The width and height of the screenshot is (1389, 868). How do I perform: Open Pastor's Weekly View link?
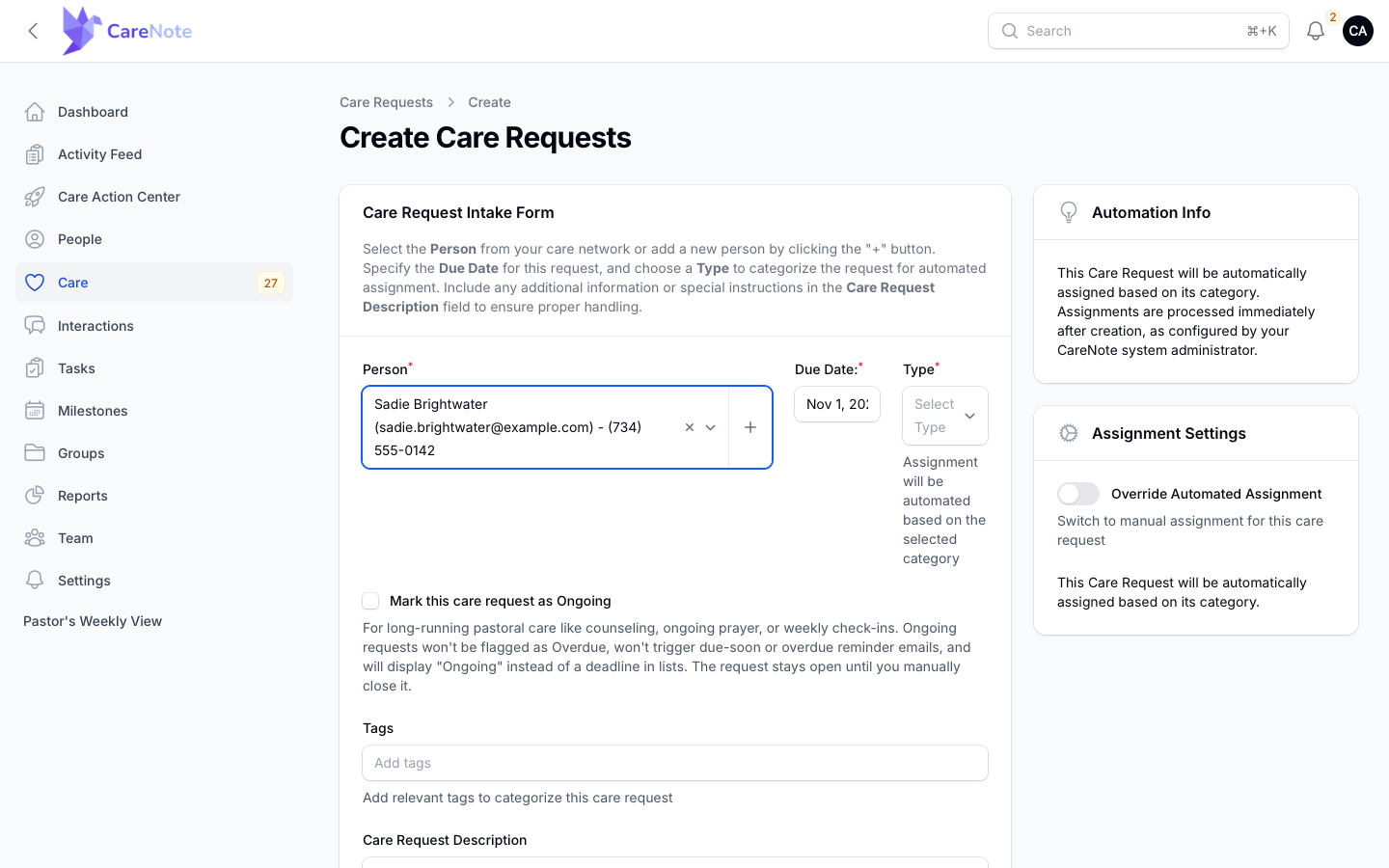point(93,621)
